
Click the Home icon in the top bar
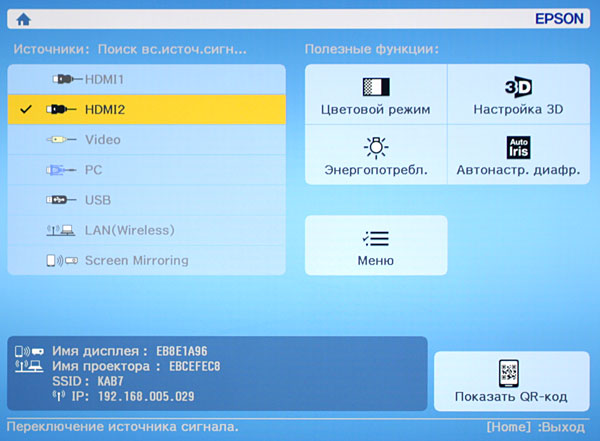pyautogui.click(x=24, y=19)
